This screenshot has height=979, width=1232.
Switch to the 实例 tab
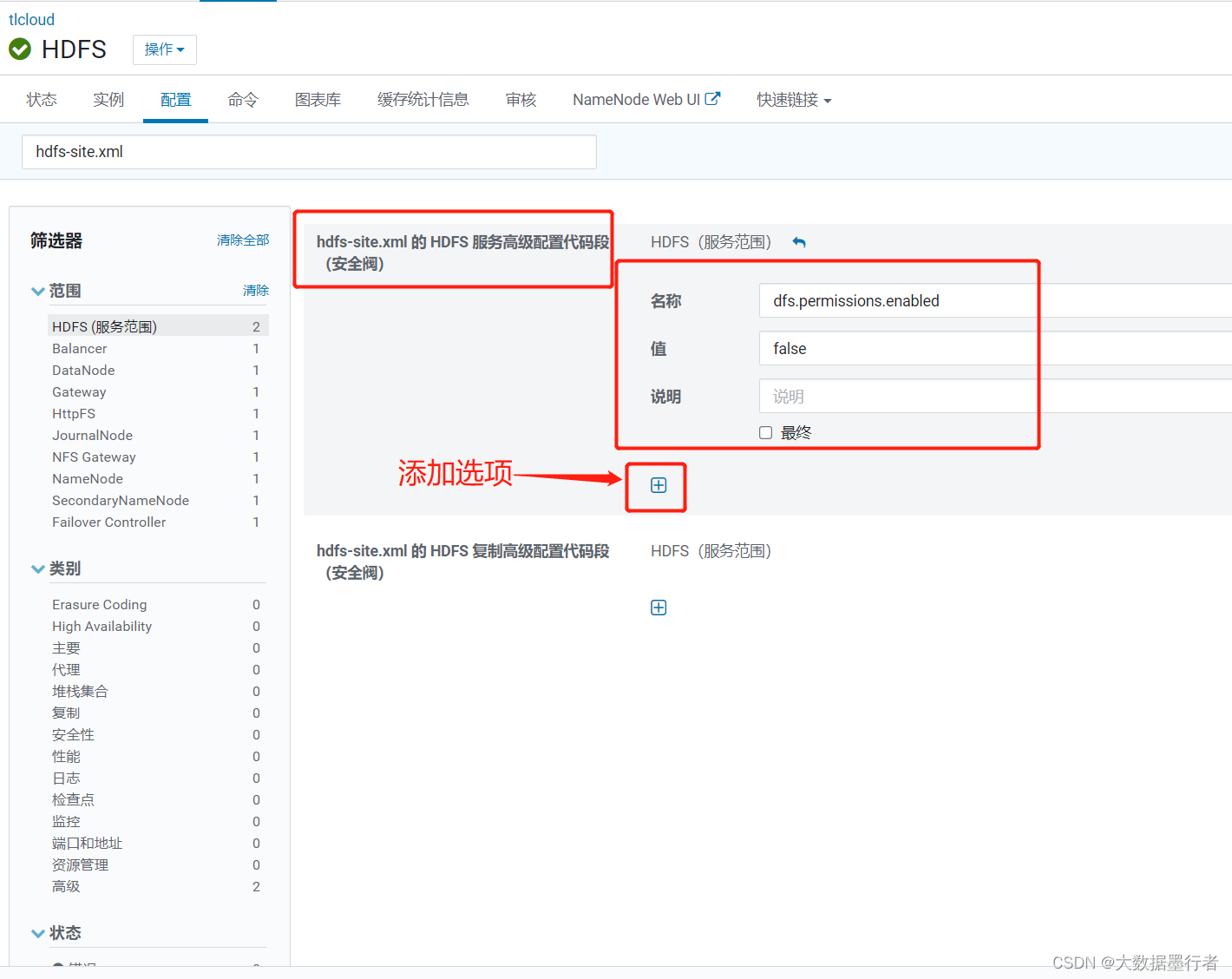(x=108, y=99)
